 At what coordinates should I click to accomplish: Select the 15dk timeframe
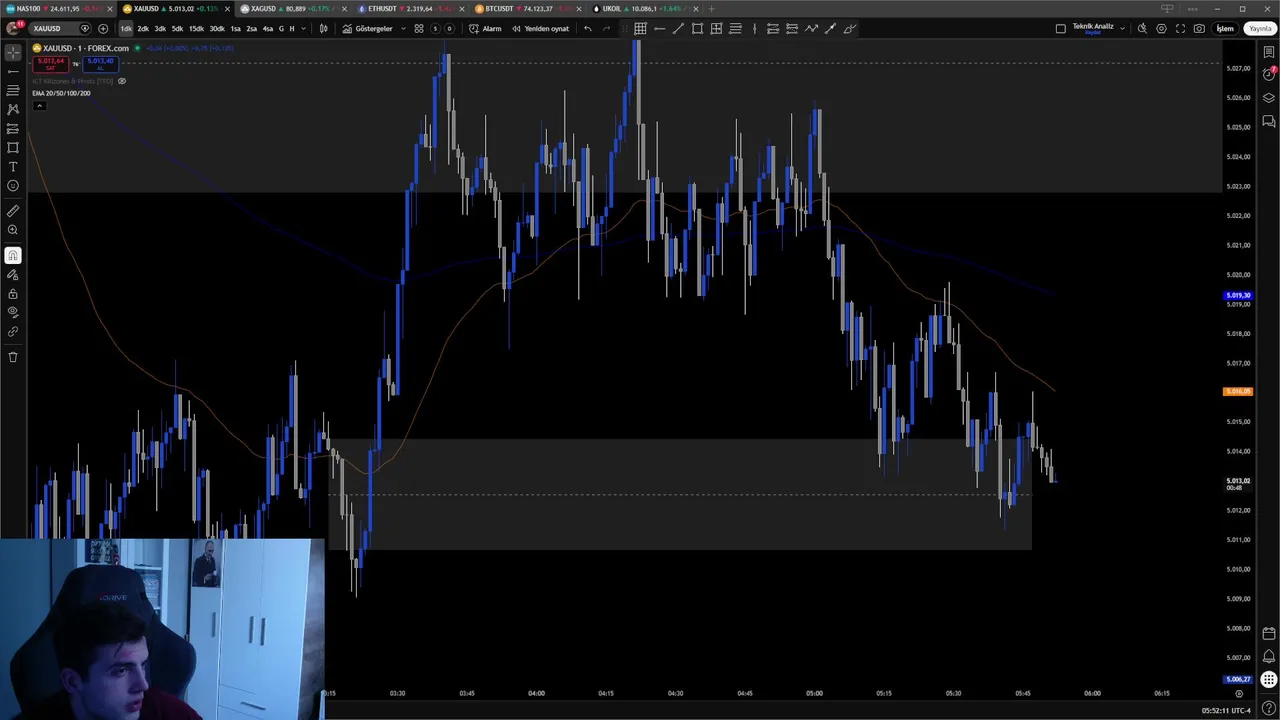[196, 29]
